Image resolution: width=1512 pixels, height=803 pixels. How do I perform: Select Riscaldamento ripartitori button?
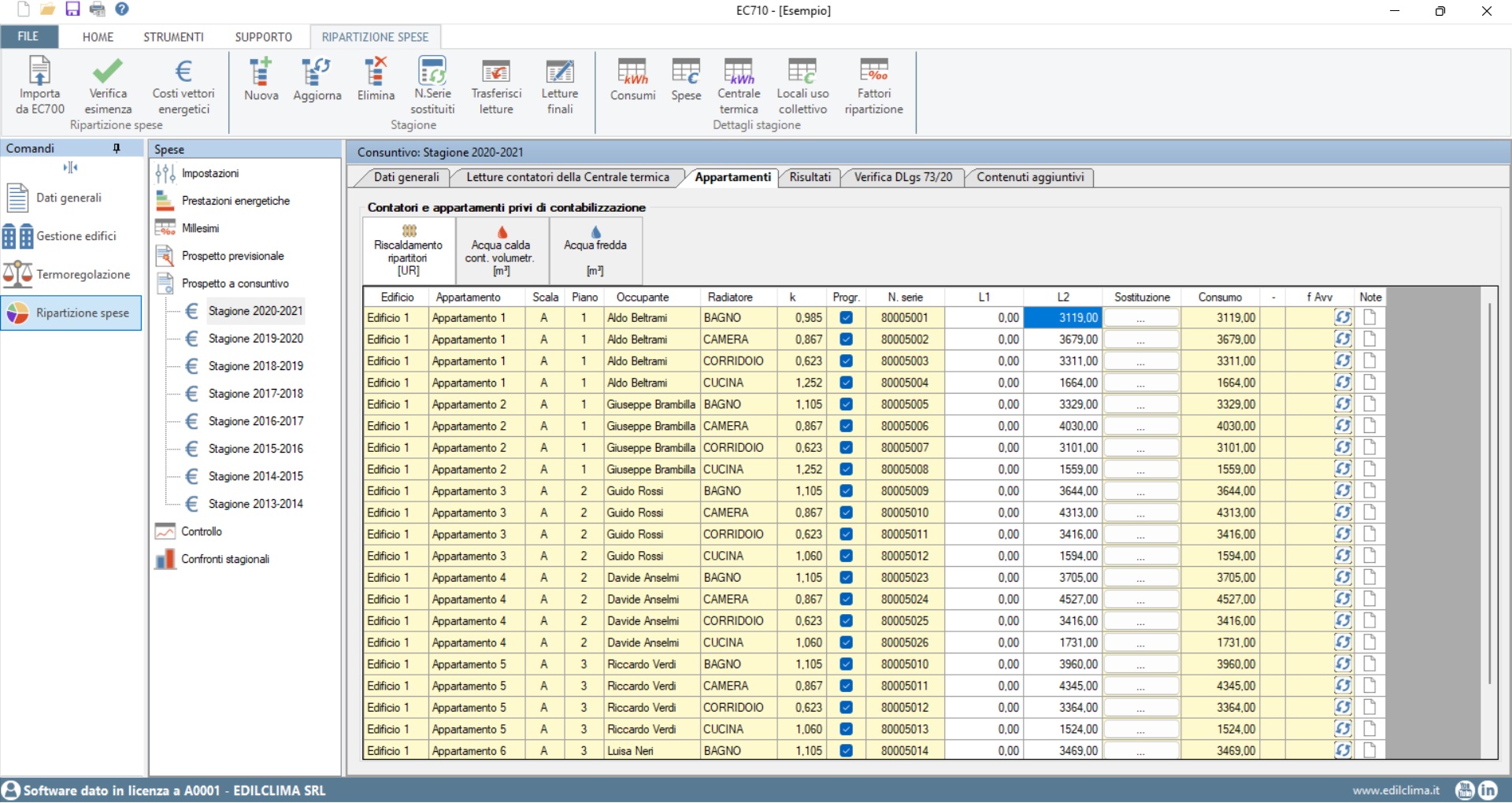409,250
